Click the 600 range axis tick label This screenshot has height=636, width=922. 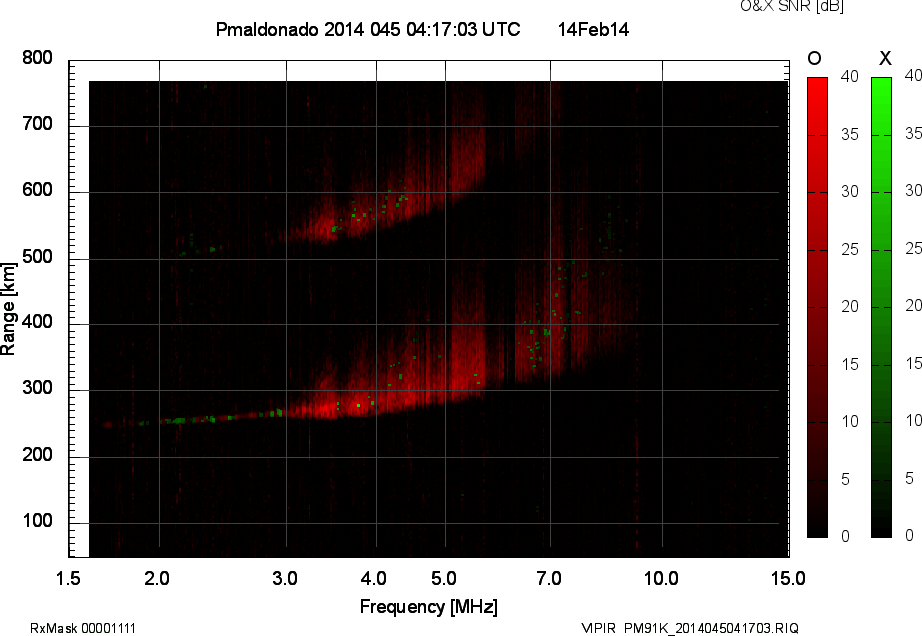pos(37,190)
